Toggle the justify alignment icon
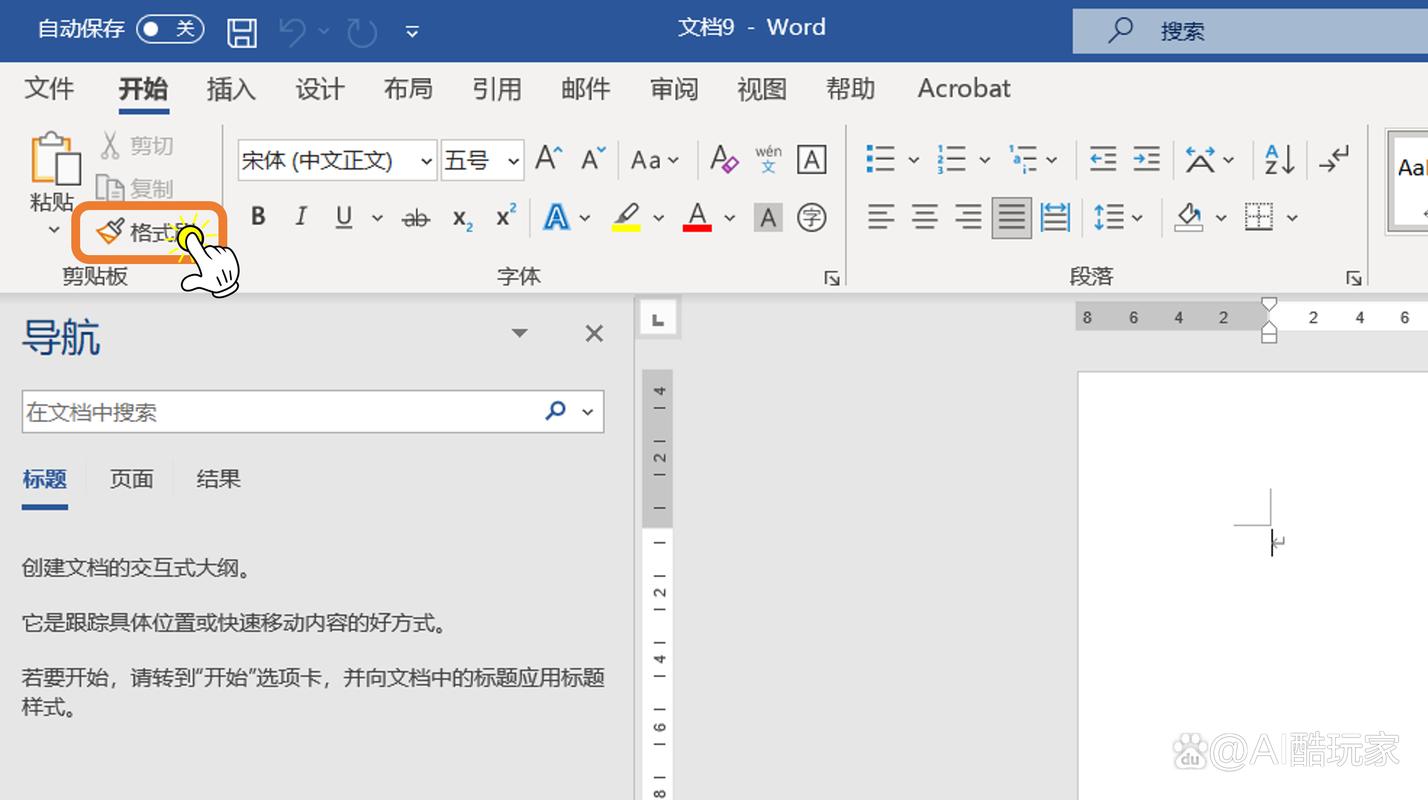 coord(1012,217)
